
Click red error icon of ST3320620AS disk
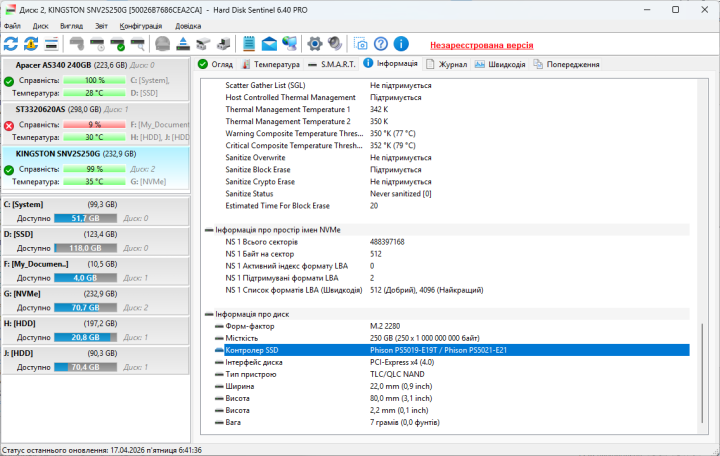pos(9,125)
